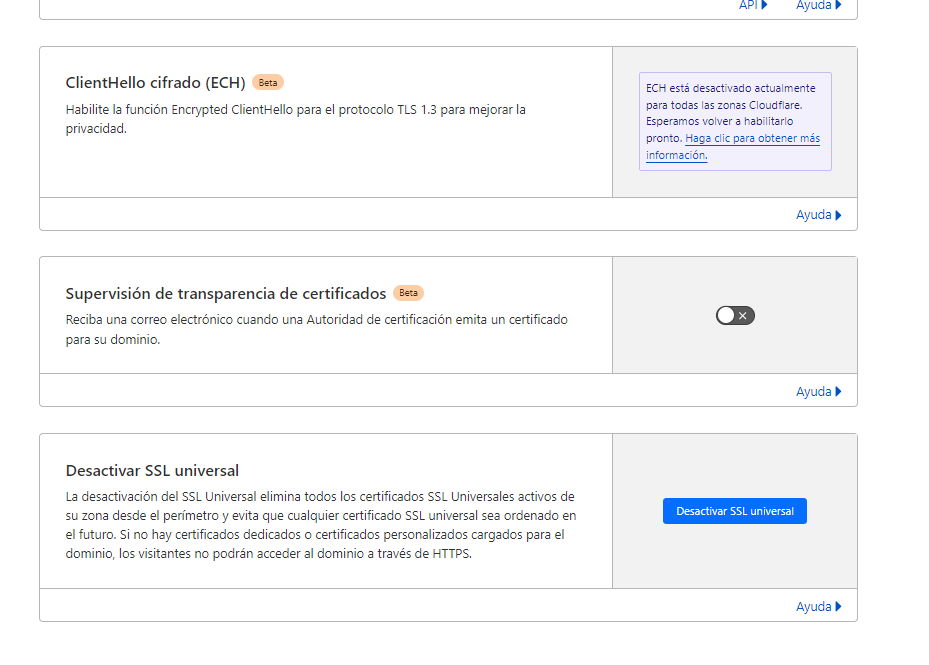Click the SSL Universal deactivation warning paragraph
Screen dimensions: 929x665
point(320,525)
